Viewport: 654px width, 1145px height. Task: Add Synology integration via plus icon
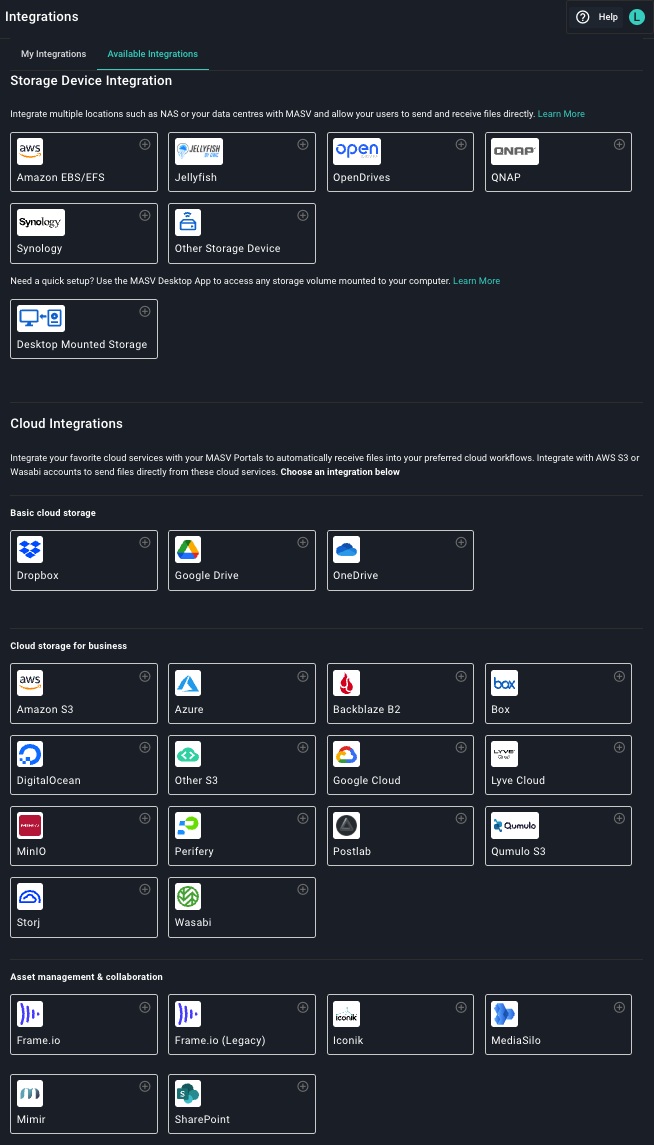pos(145,215)
